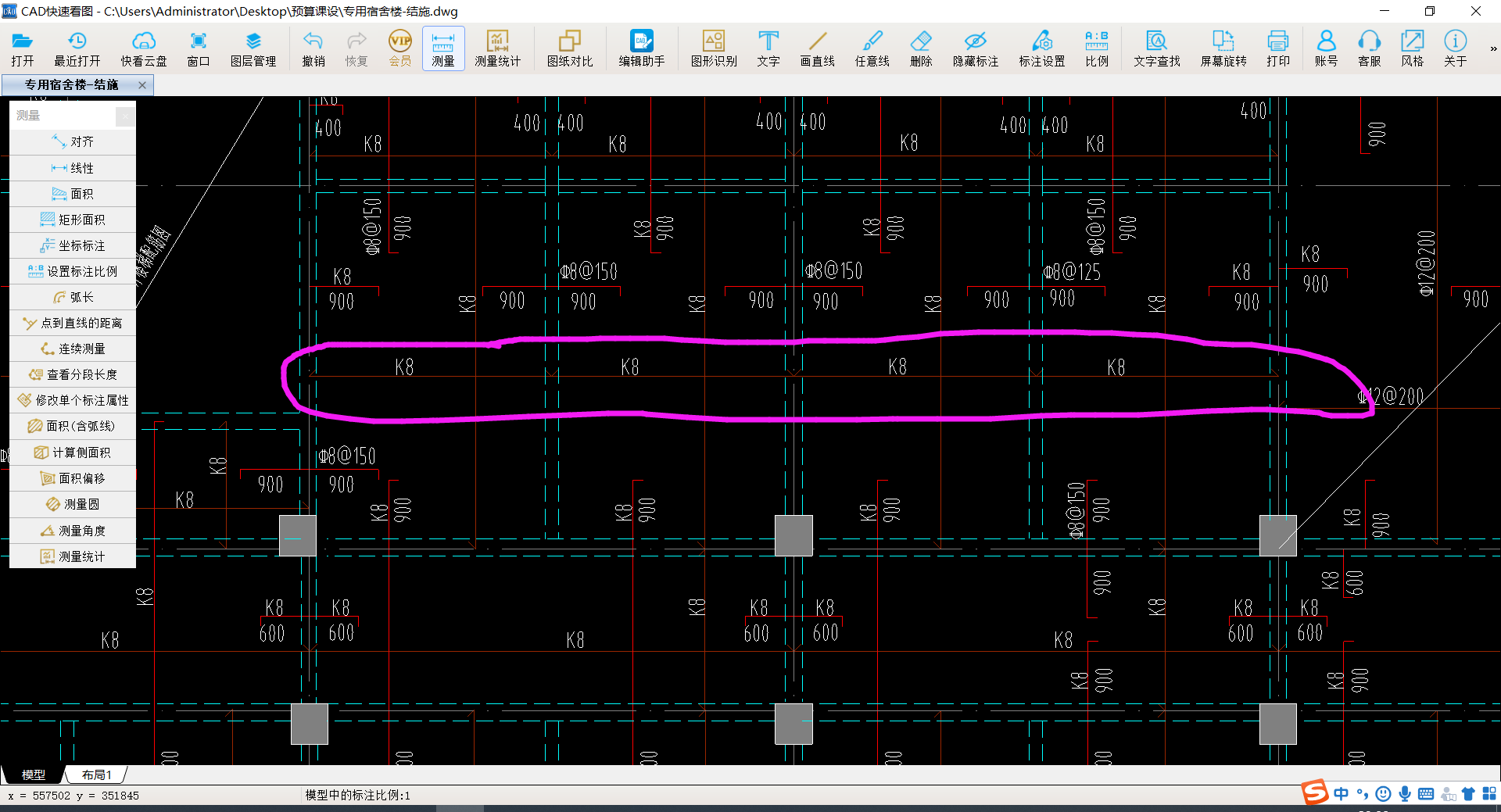Choose 面积偏移 option
The height and width of the screenshot is (812, 1501).
coord(73,478)
